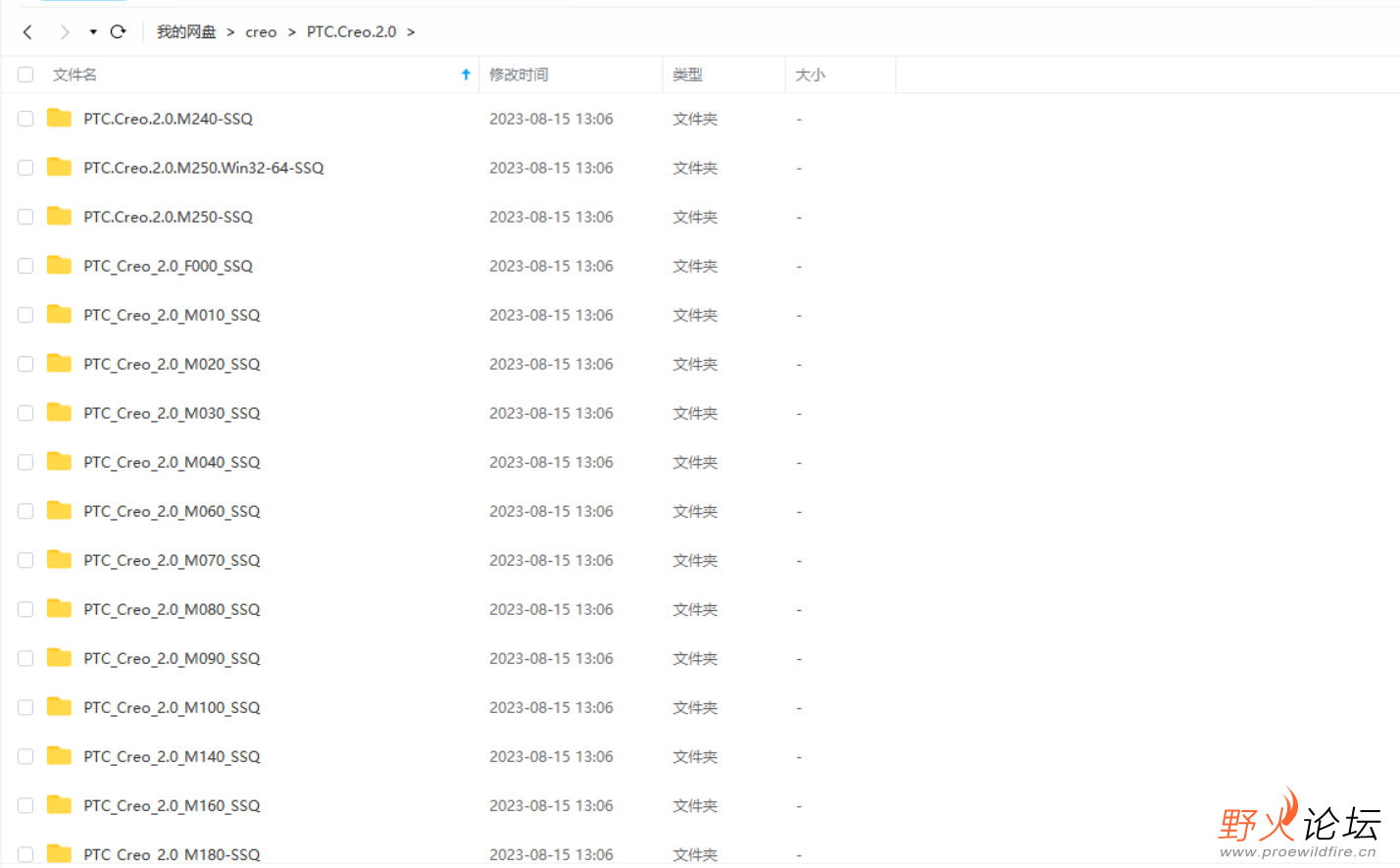Click folder icon of PTC_Creo_2.0_M010_SSQ
Screen dimensions: 1400x868
coord(59,314)
